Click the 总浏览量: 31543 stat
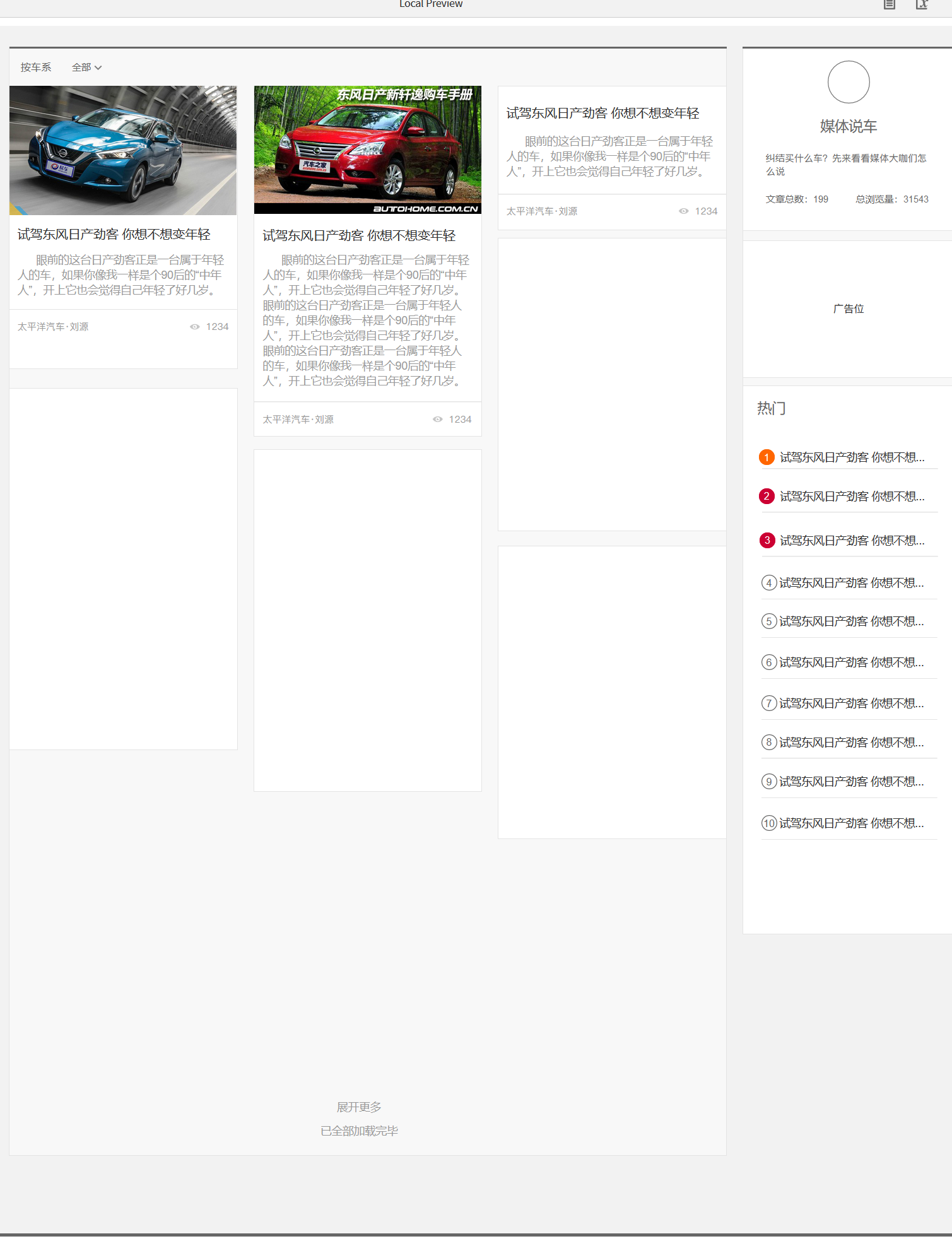The width and height of the screenshot is (952, 1246). coord(892,199)
